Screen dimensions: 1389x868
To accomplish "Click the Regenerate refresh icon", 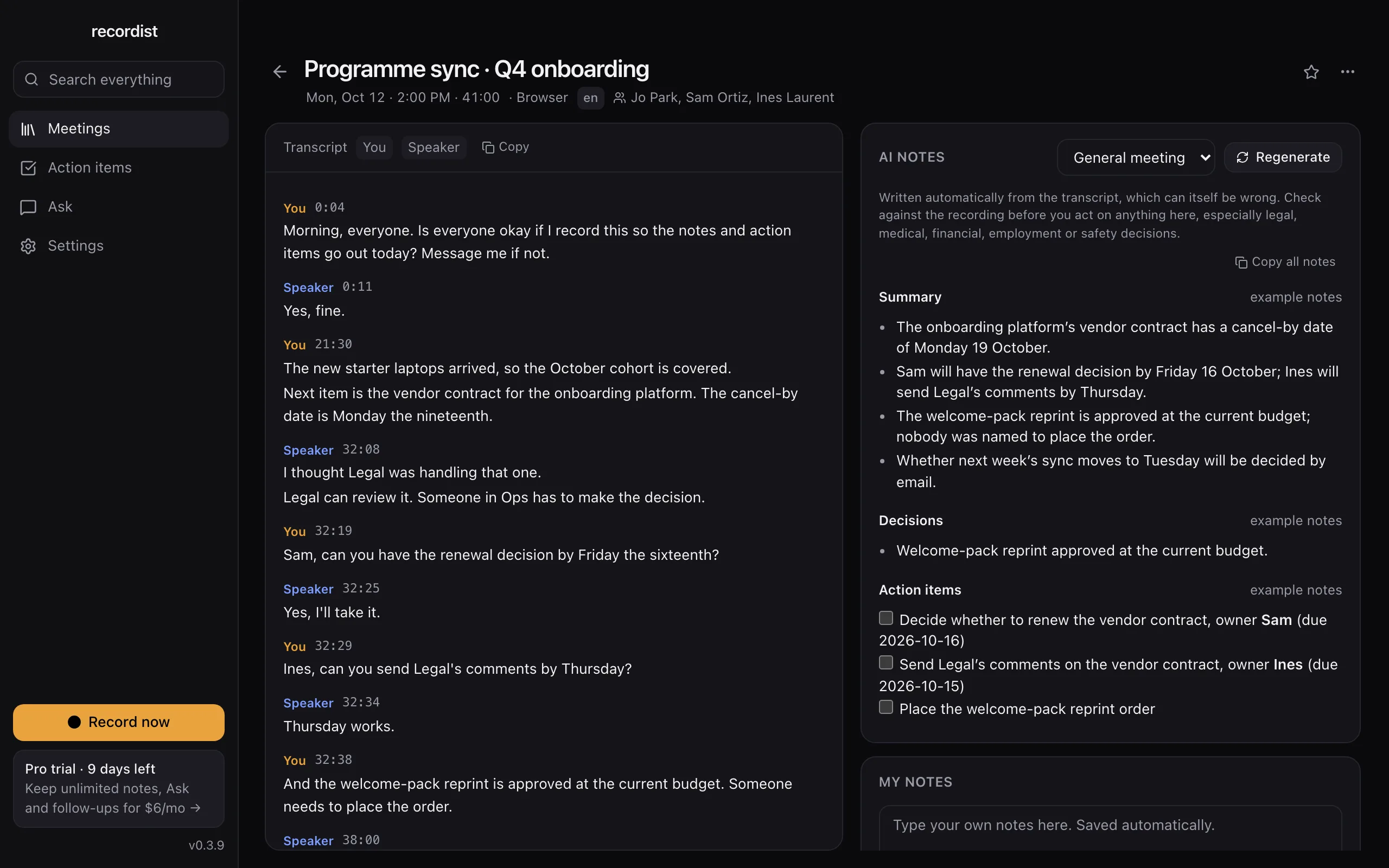I will click(x=1242, y=157).
